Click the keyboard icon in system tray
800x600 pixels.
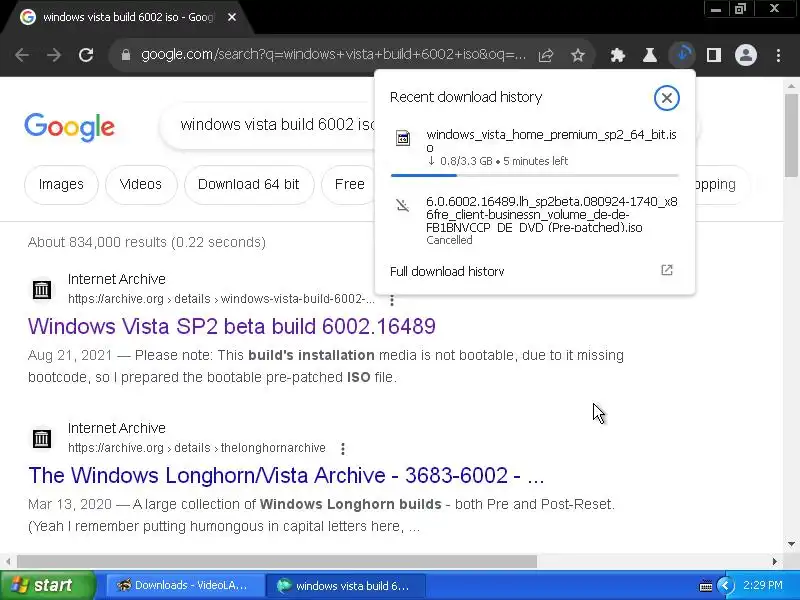[706, 586]
